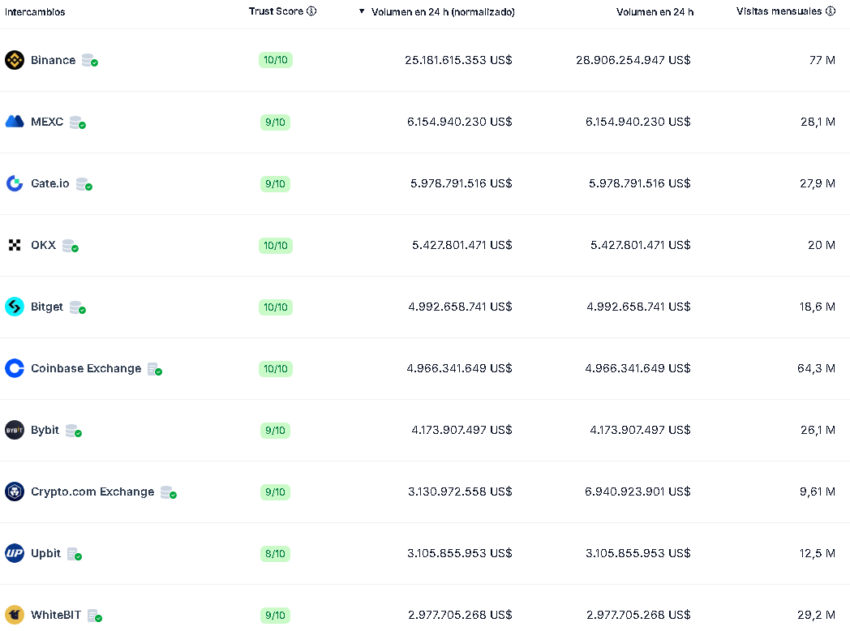Viewport: 850px width, 631px height.
Task: Click the OKX logo icon
Action: click(x=15, y=245)
